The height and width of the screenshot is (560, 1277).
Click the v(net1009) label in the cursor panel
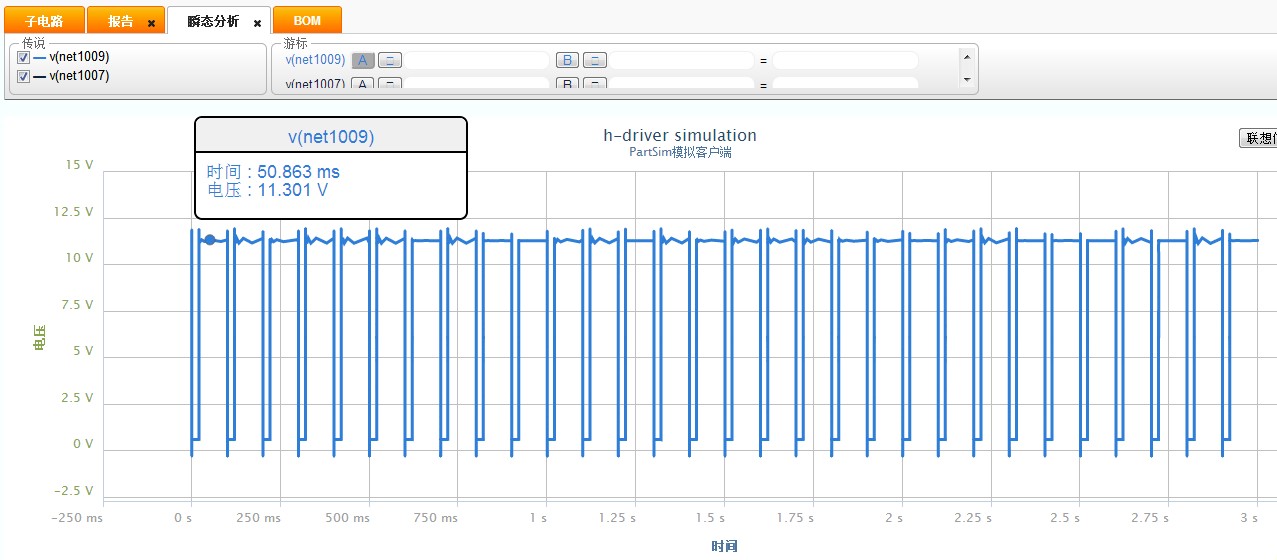point(316,60)
